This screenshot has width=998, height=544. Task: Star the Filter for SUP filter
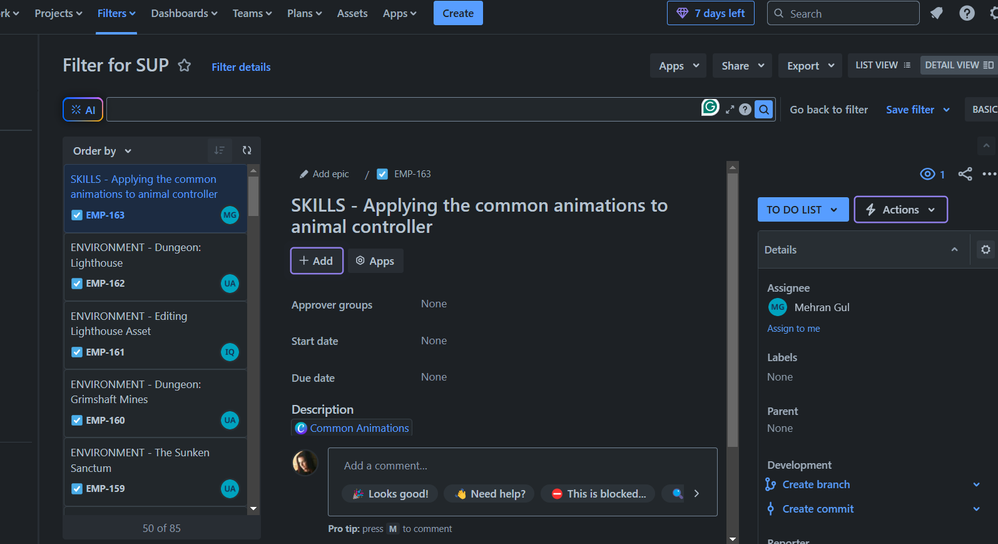[185, 66]
